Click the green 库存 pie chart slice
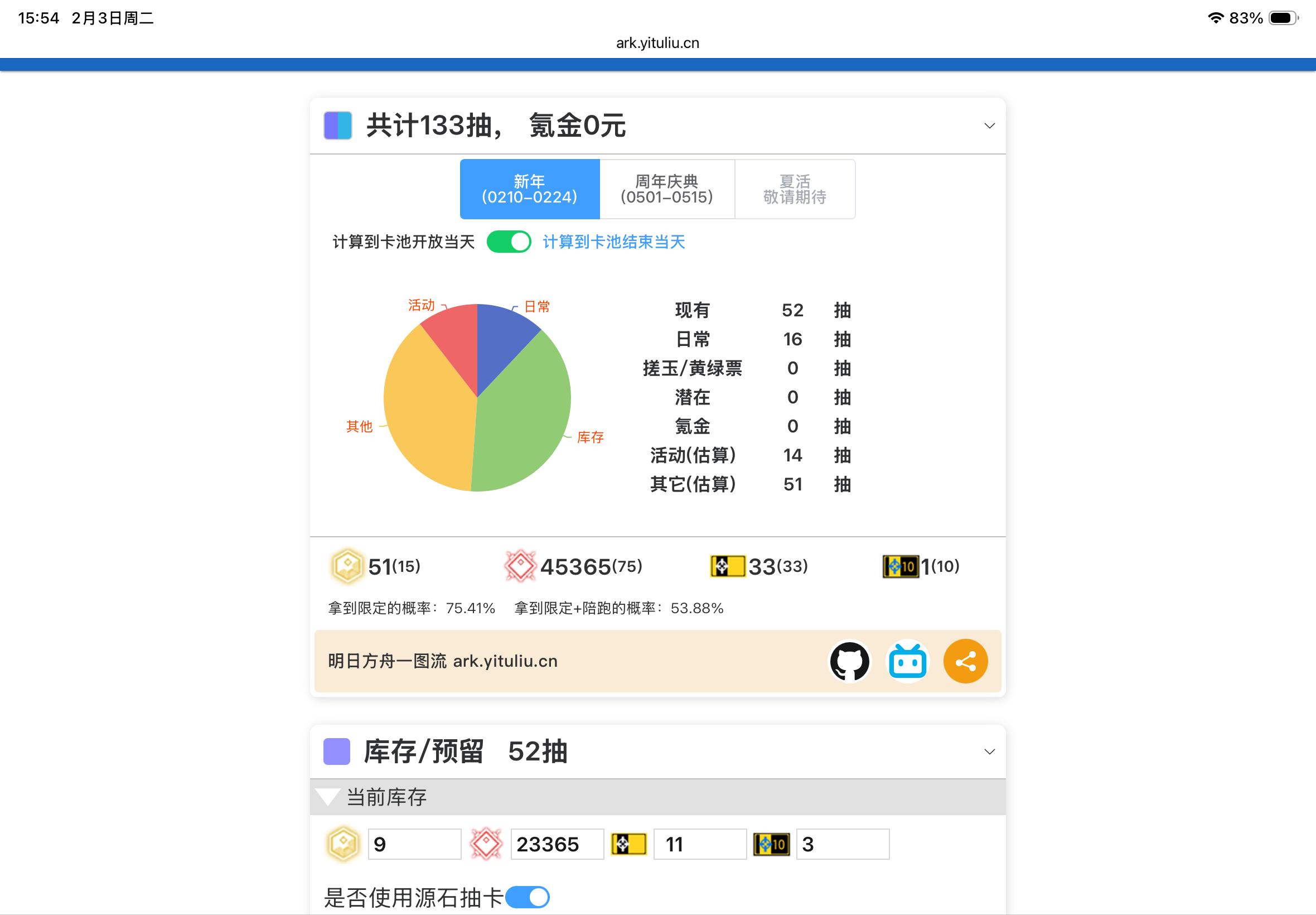 pos(524,424)
